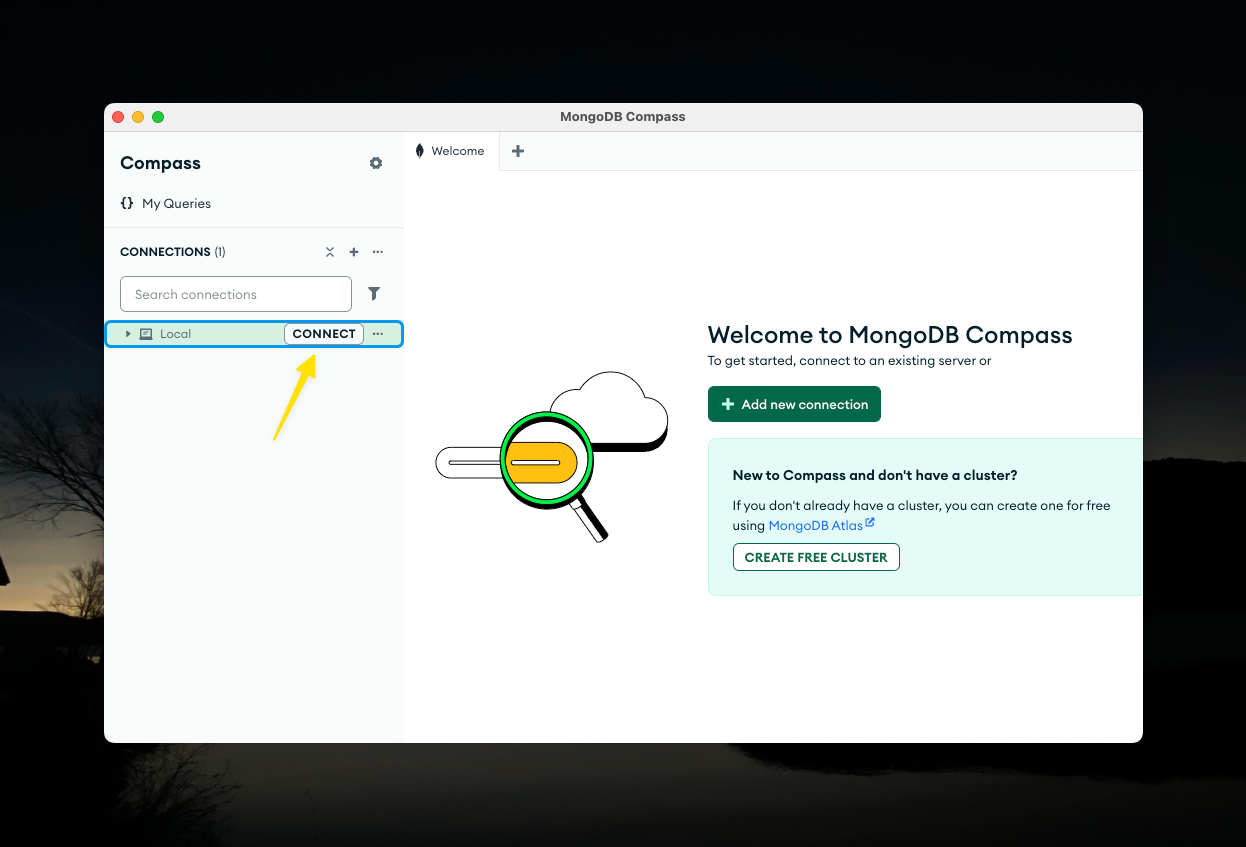Image resolution: width=1246 pixels, height=847 pixels.
Task: Focus the Search connections field
Action: [236, 294]
